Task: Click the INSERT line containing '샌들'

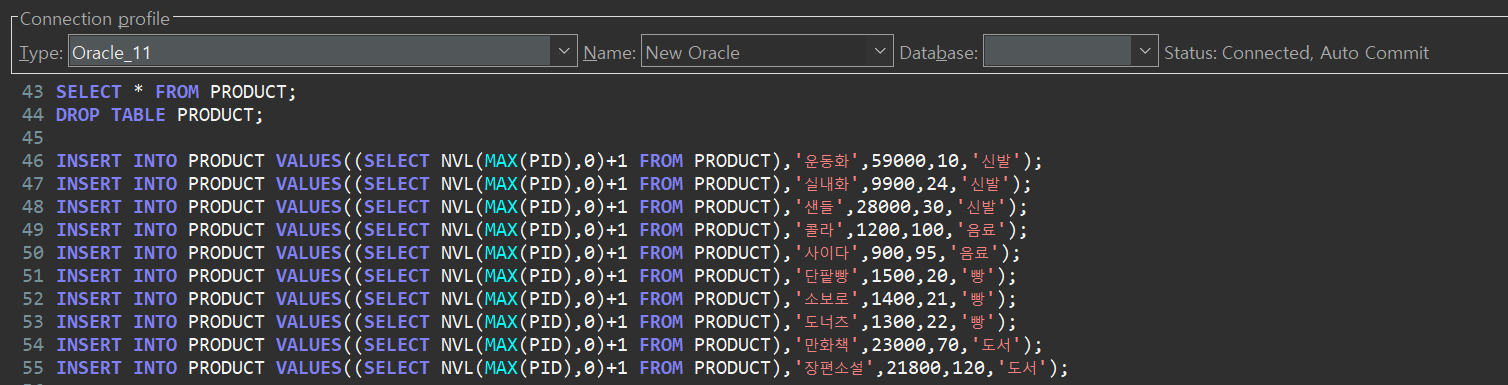Action: pos(542,207)
